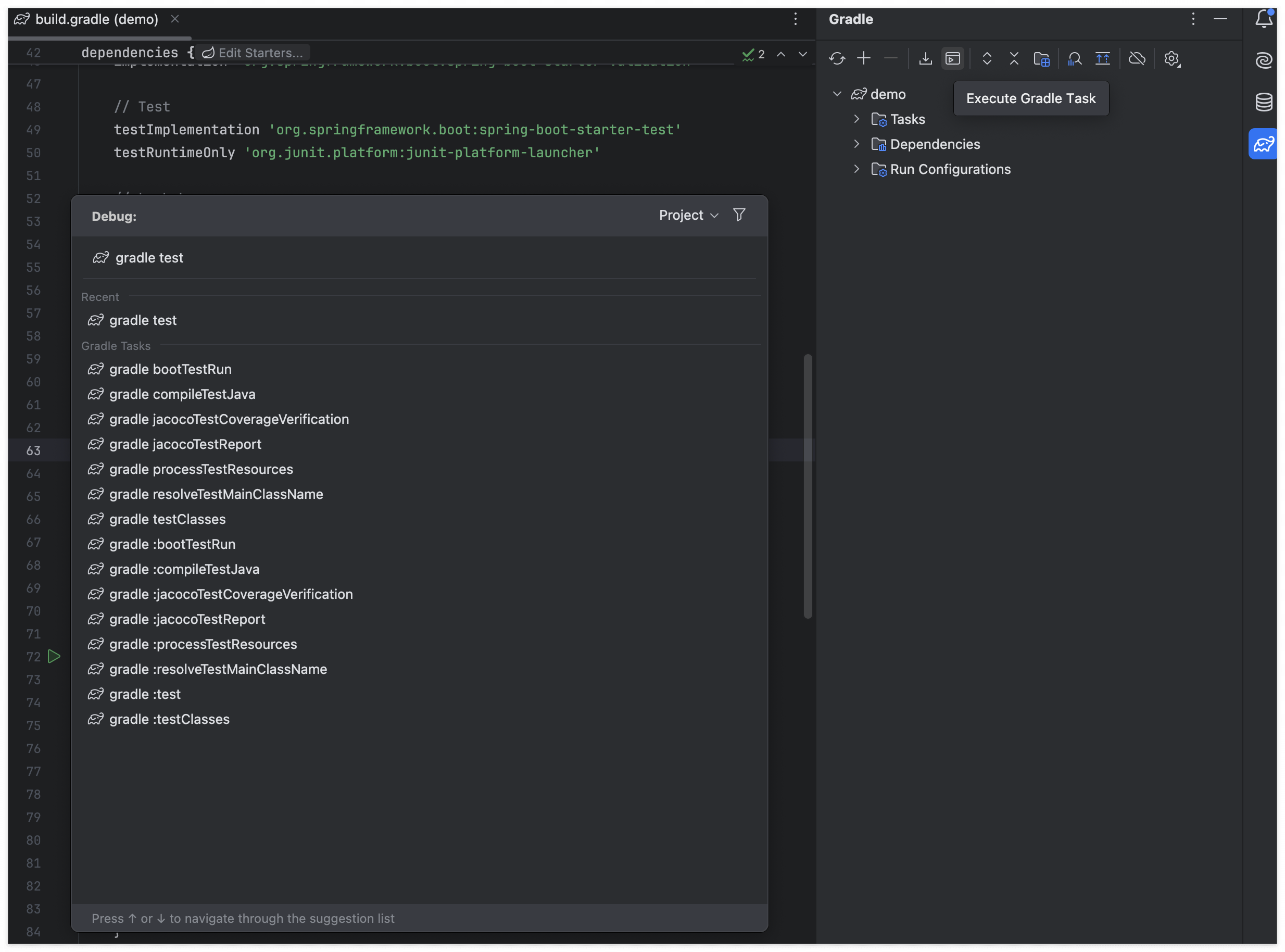Open the Notifications bell icon

tap(1263, 19)
